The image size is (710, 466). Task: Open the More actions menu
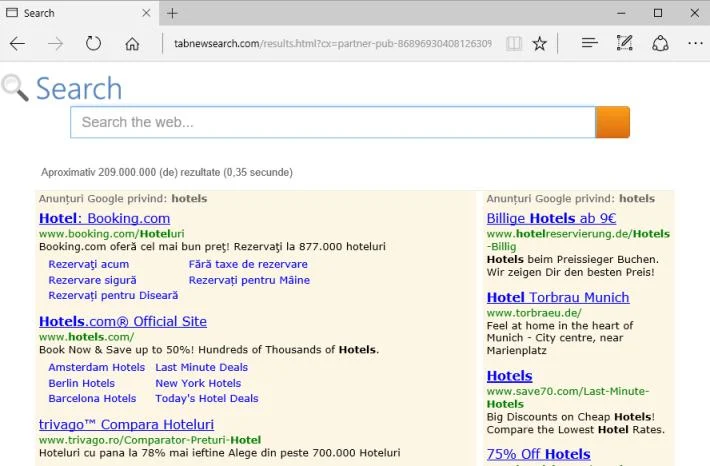pyautogui.click(x=695, y=43)
